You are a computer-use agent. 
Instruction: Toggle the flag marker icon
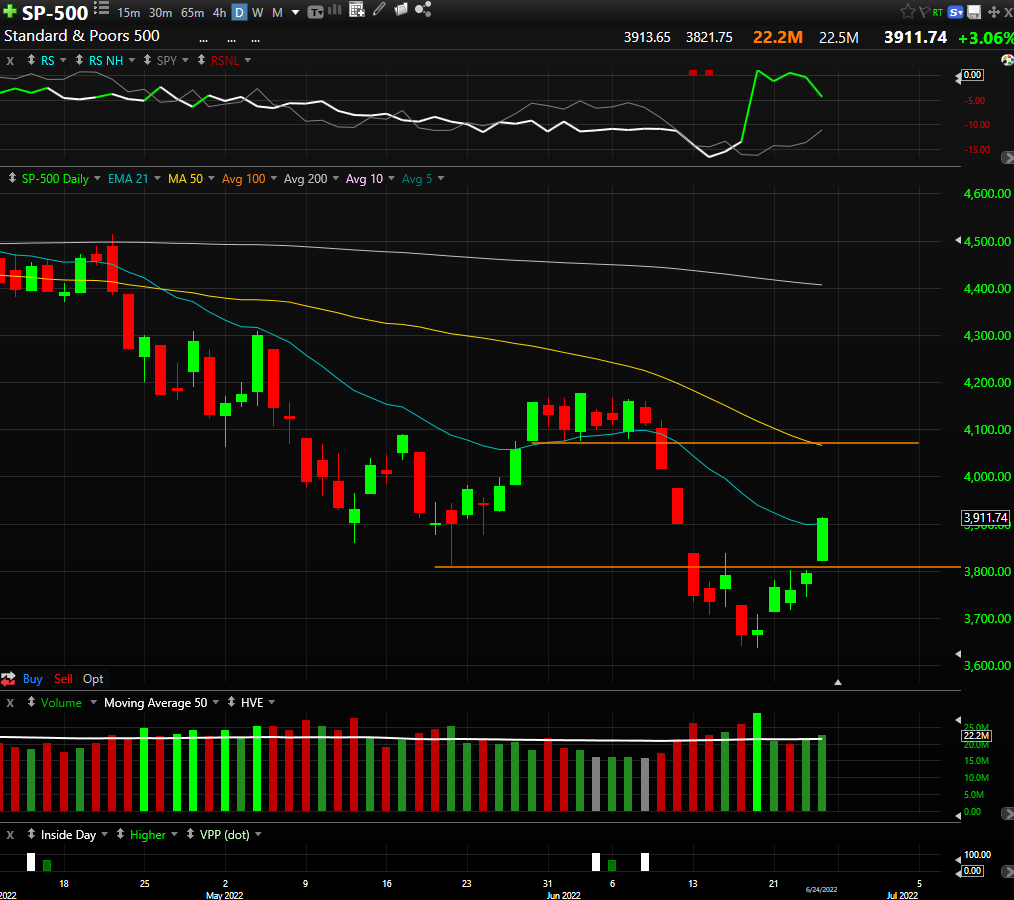click(x=923, y=12)
